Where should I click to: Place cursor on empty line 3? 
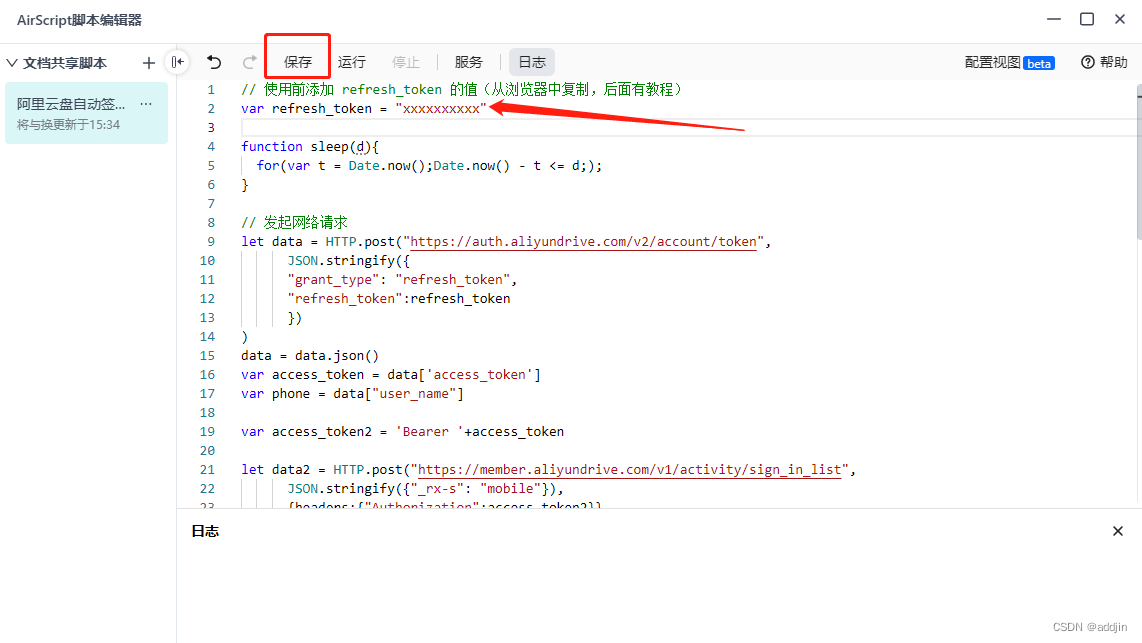(x=600, y=127)
